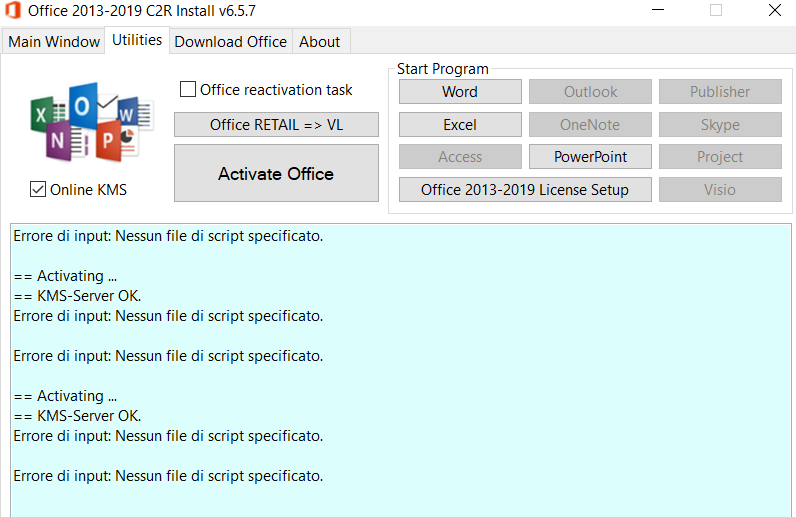
Task: Select the Utilities tab
Action: (137, 40)
